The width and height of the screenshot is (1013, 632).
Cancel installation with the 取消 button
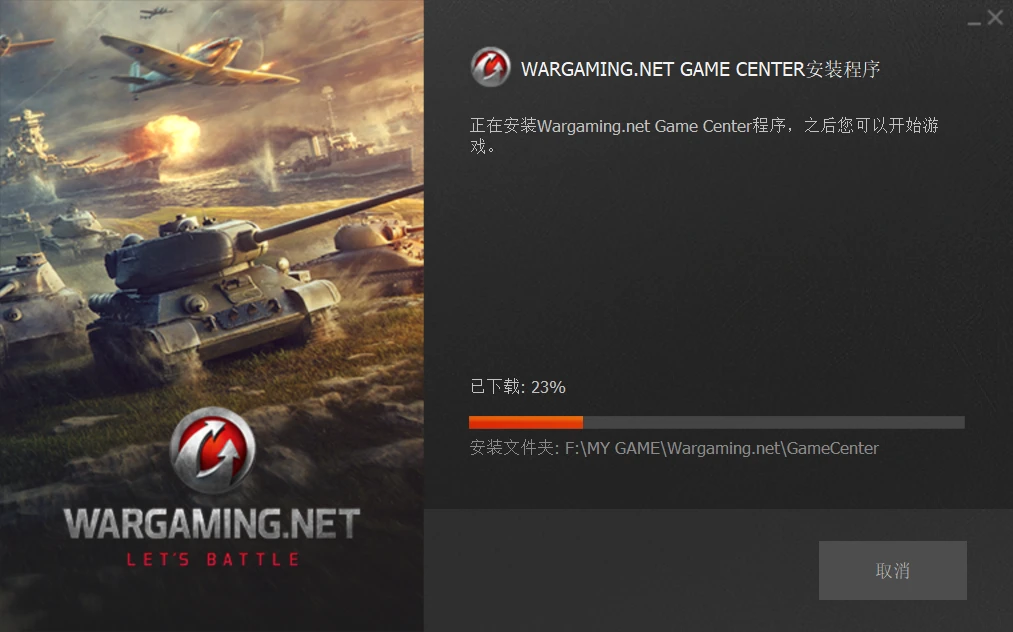pos(893,570)
